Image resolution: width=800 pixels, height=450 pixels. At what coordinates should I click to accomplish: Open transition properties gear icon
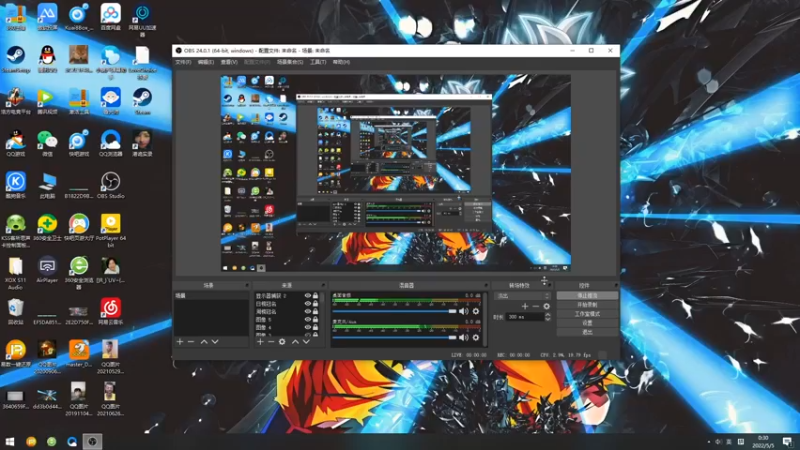[546, 306]
